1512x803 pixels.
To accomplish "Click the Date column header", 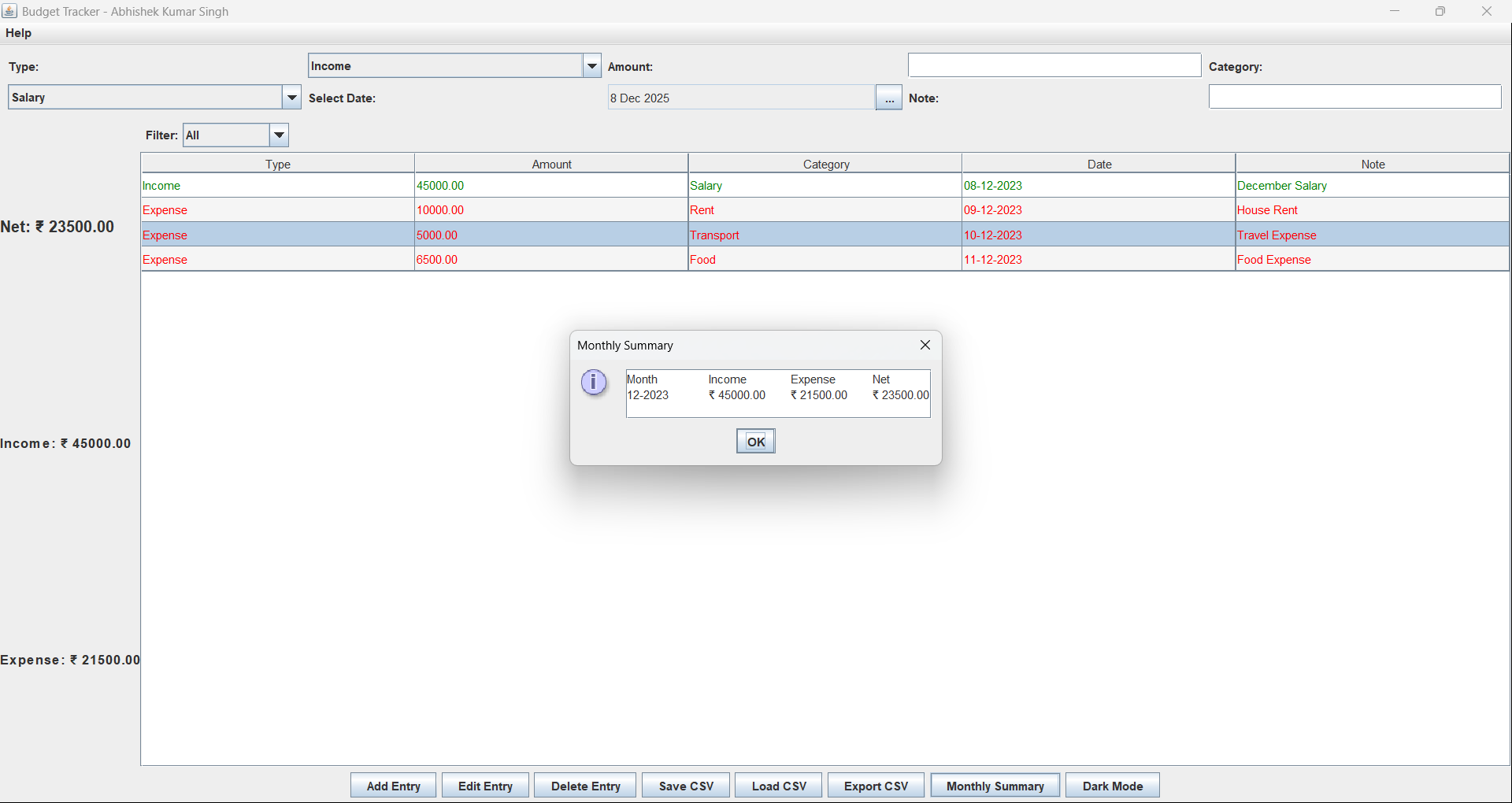I will 1099,164.
